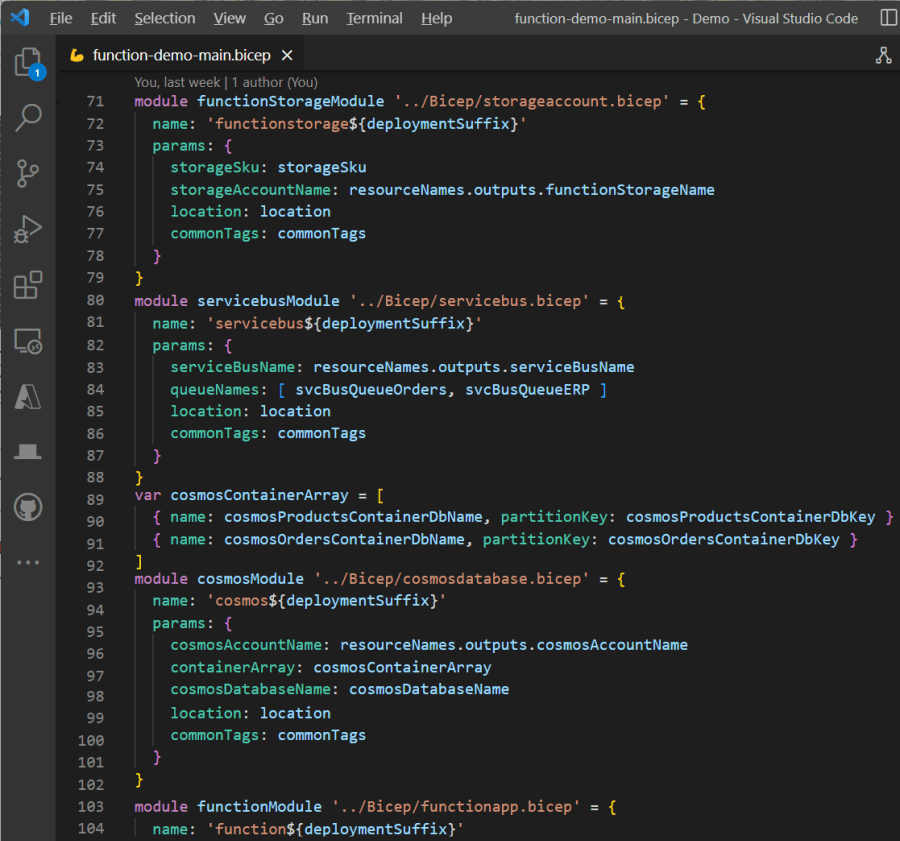Click the source control graph icon in the editor toolbar
This screenshot has height=841, width=900.
(x=883, y=56)
